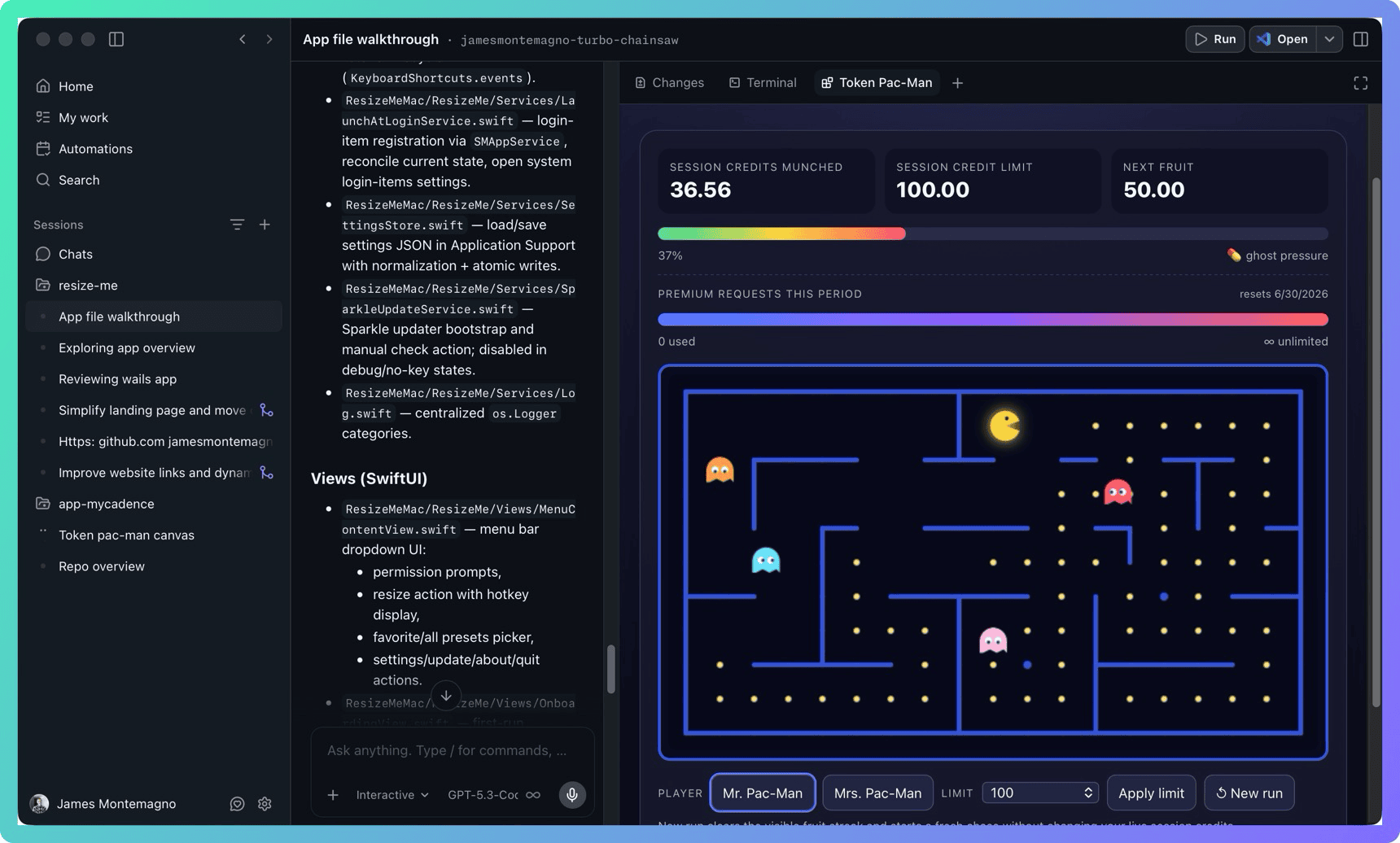The image size is (1400, 843).
Task: Open Automations in the sidebar
Action: (95, 149)
